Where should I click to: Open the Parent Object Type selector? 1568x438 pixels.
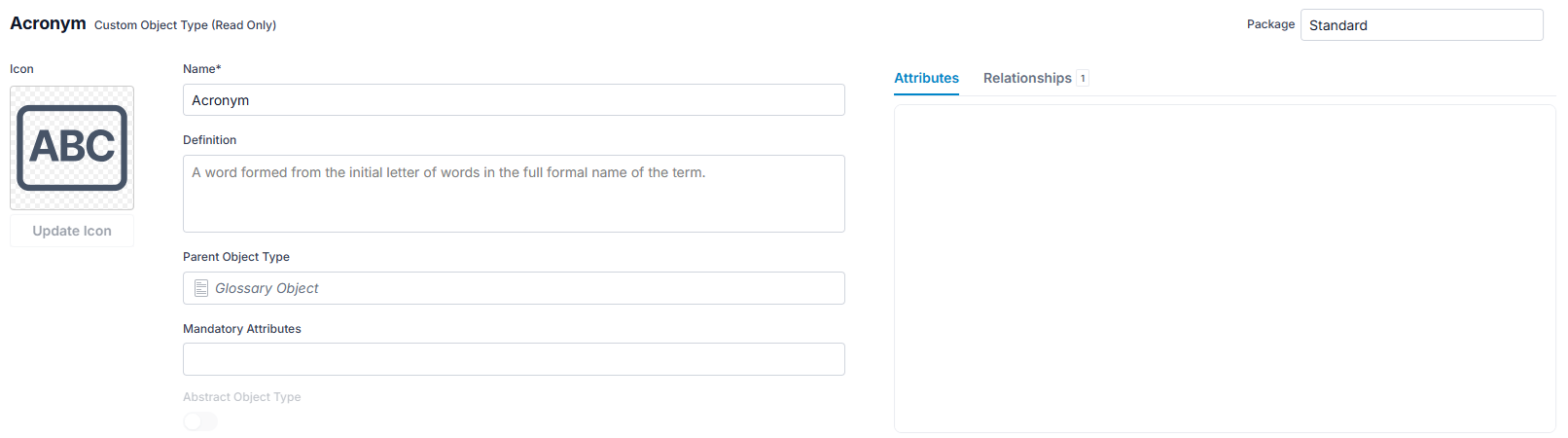(514, 288)
